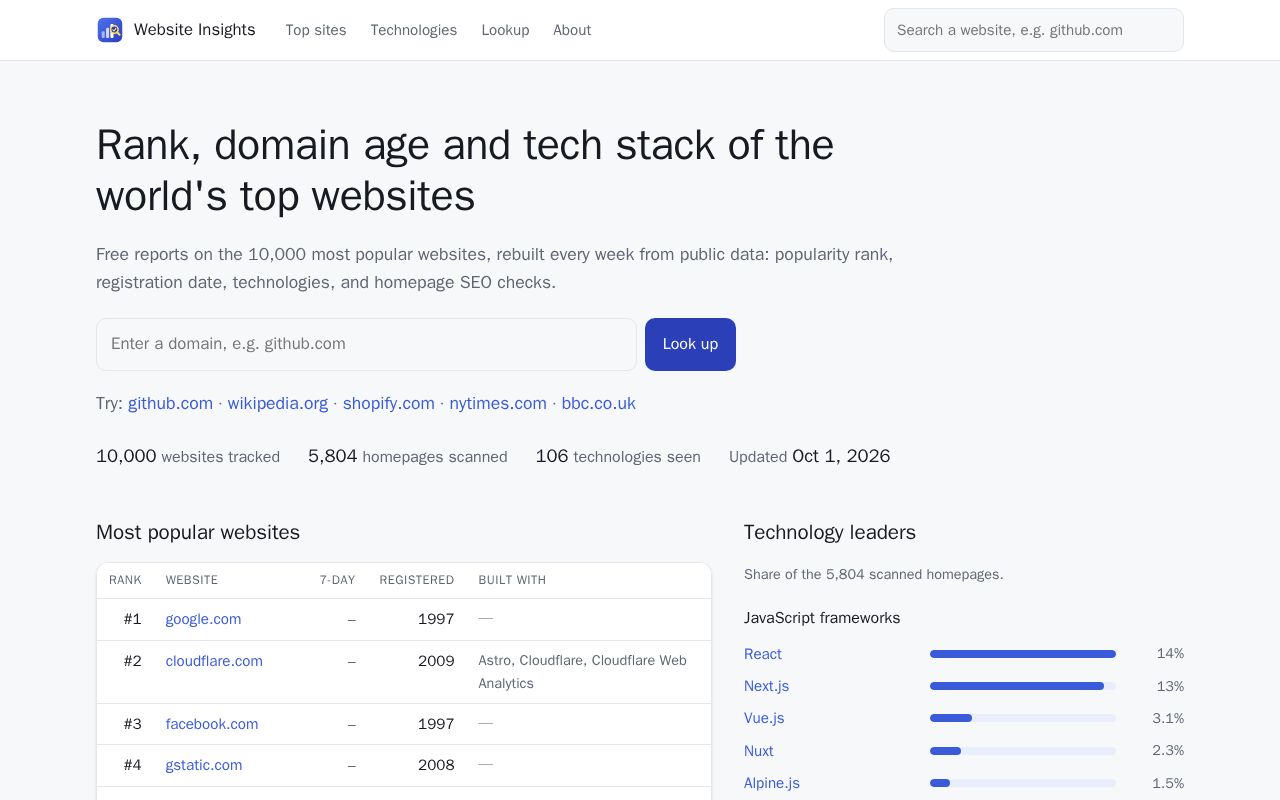Select Next.js in Technology leaders
The image size is (1280, 800).
[x=766, y=686]
